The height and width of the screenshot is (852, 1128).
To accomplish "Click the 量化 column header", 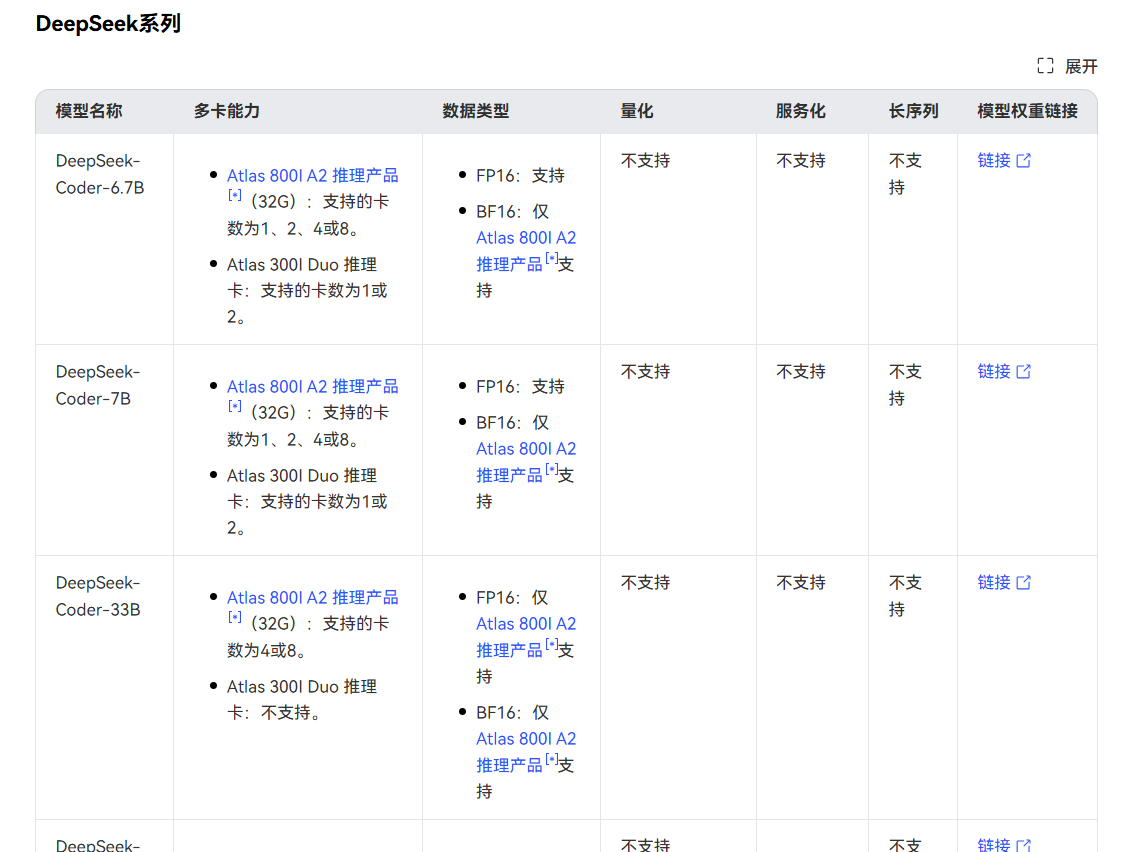I will pos(637,111).
